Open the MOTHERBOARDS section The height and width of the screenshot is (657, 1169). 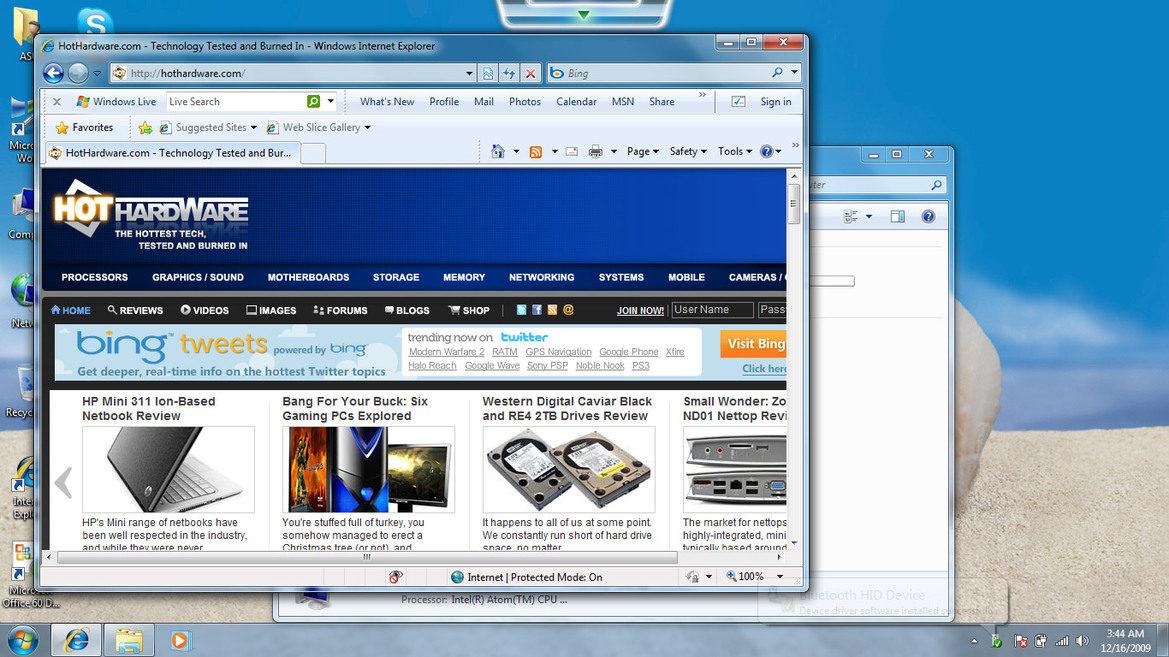tap(309, 277)
